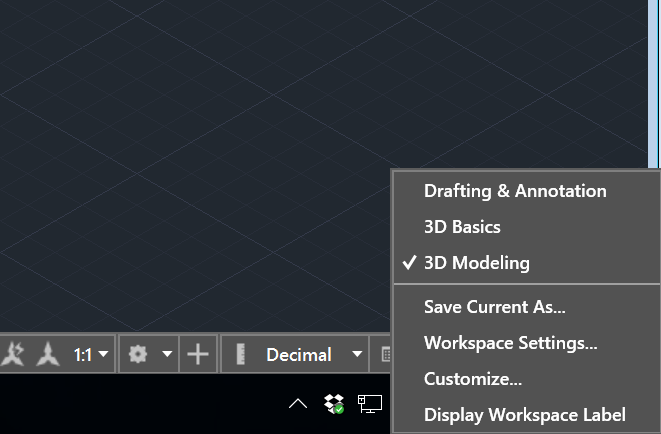Image resolution: width=661 pixels, height=434 pixels.
Task: Open the Decimal units dropdown
Action: coord(357,354)
